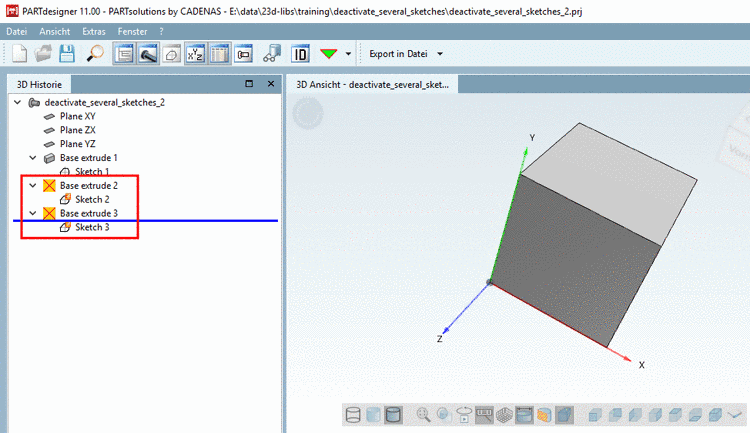
Task: Open the Fenster menu
Action: [132, 32]
